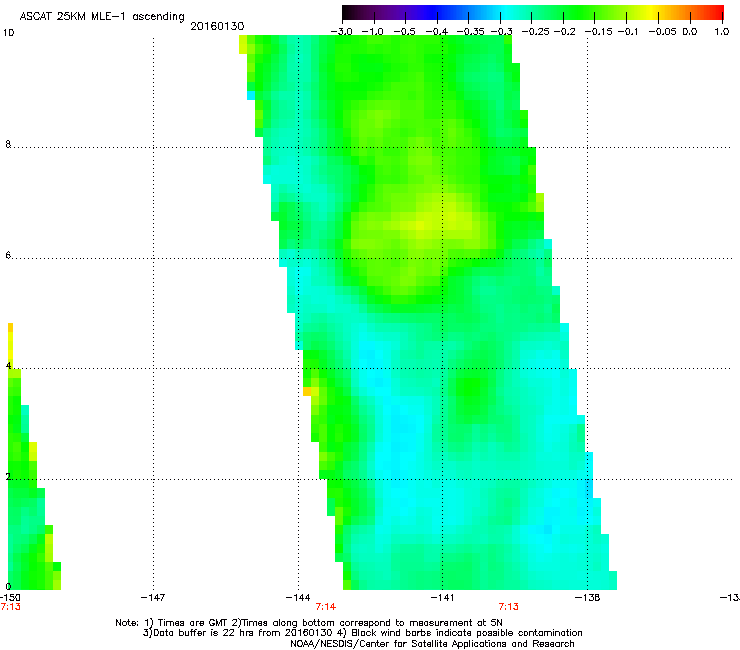This screenshot has height=650, width=740.
Task: Click the longitude axis label '-150'
Action: 10,598
